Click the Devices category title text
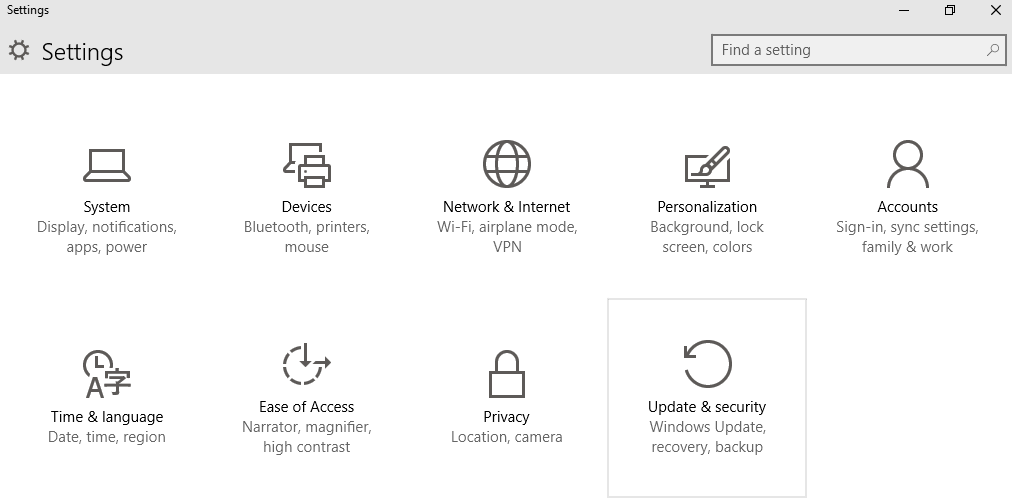Screen dimensions: 1012x503 click(307, 207)
